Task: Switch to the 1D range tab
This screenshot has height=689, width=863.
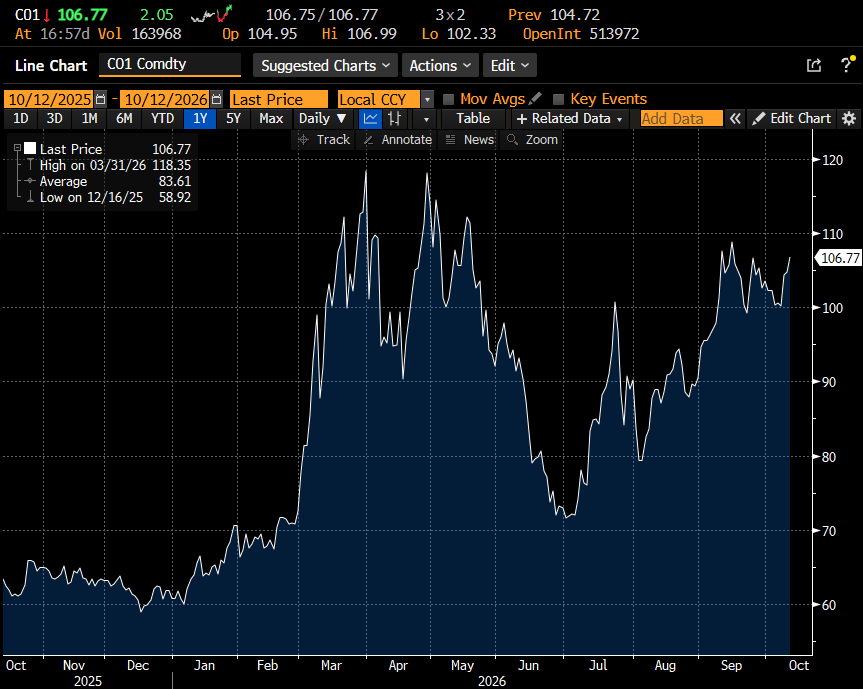Action: (20, 118)
